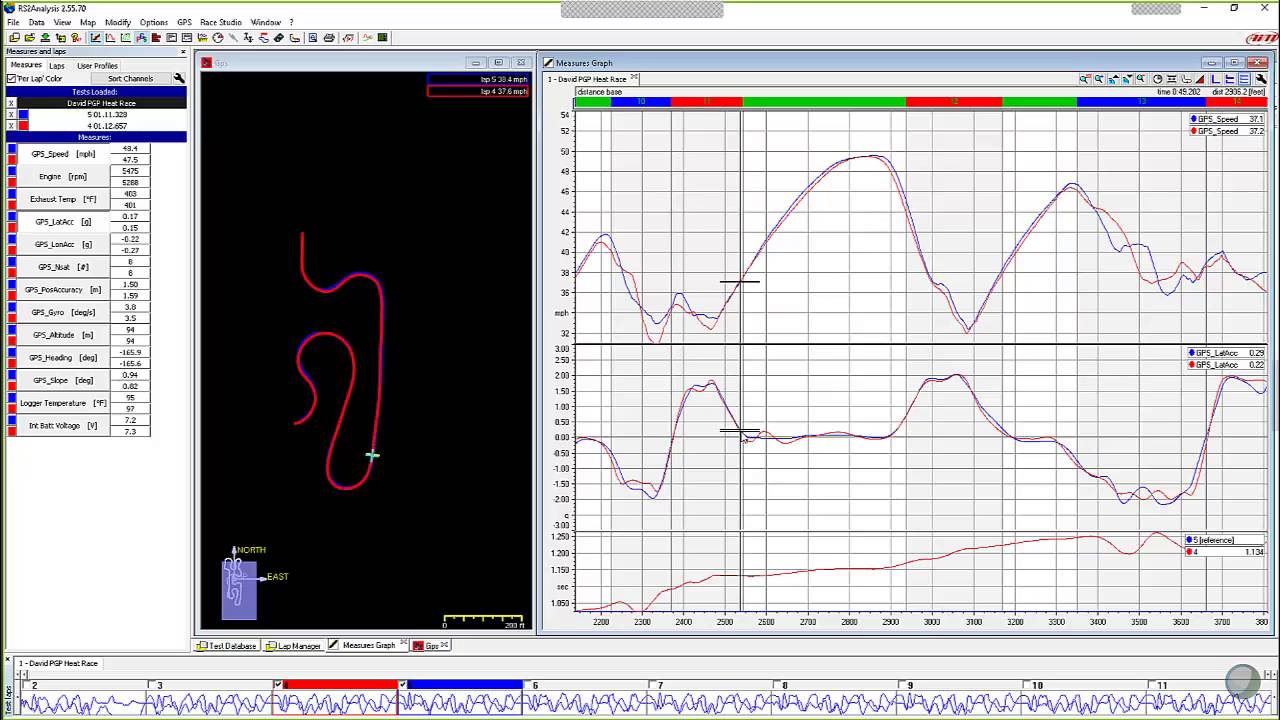The width and height of the screenshot is (1280, 720).
Task: Select the GPS_LatAcc [g] channel
Action: point(63,222)
